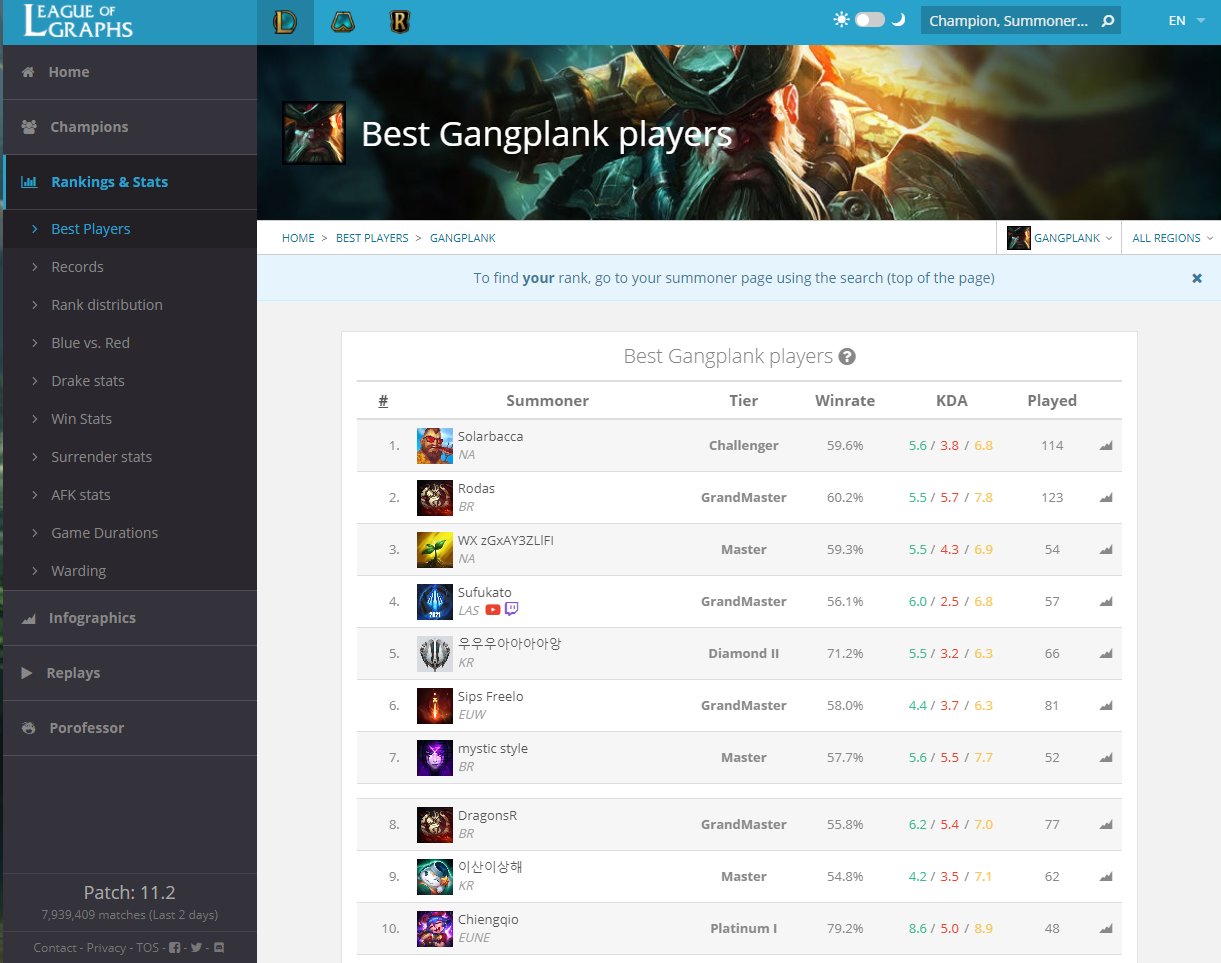Screen dimensions: 1221x963
Task: Open Champions in the sidebar
Action: (x=129, y=127)
